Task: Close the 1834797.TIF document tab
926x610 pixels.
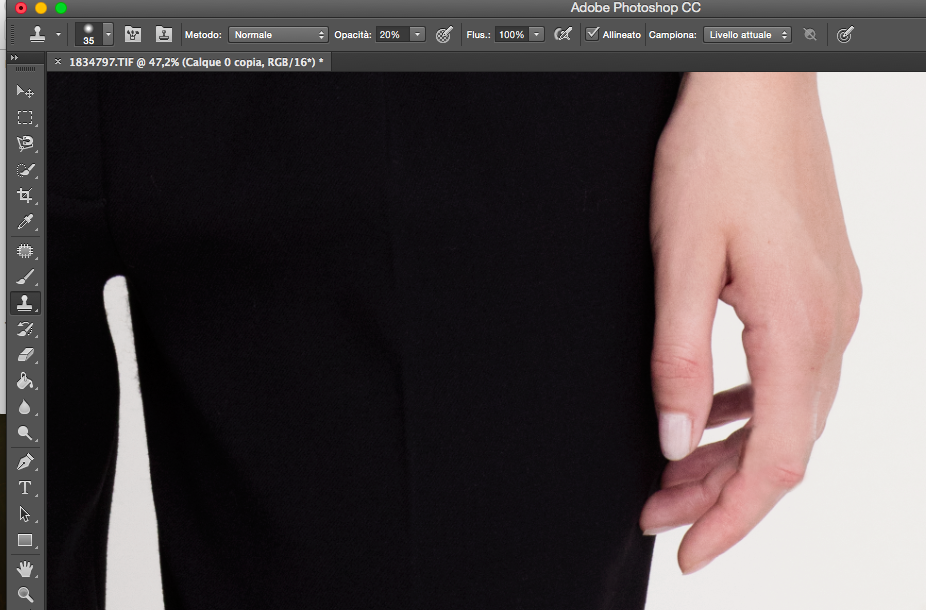Action: (58, 62)
